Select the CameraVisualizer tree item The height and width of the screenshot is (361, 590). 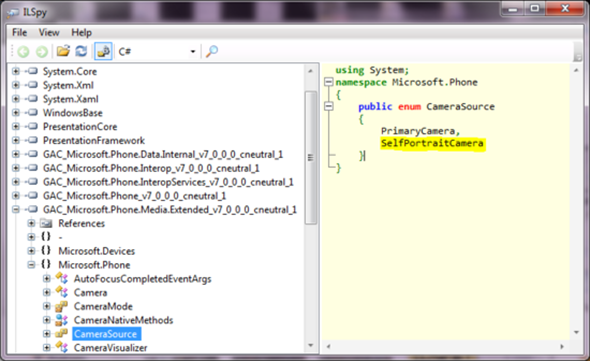point(110,347)
